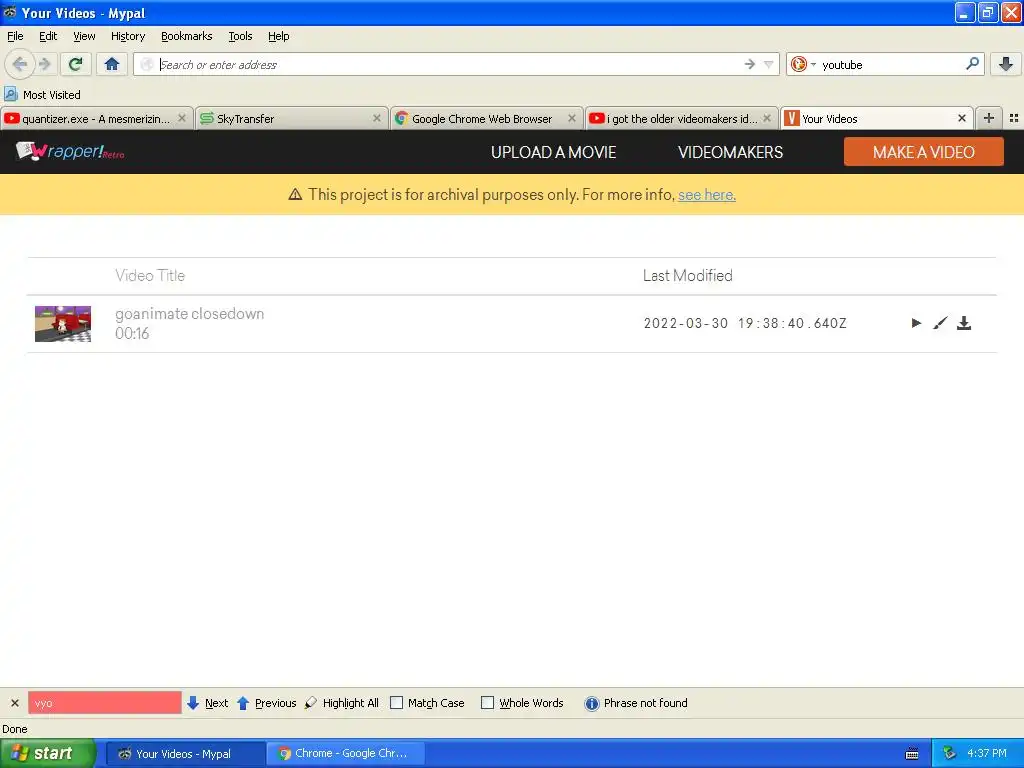1024x768 pixels.
Task: Download the goanimate closedown video
Action: (x=964, y=323)
